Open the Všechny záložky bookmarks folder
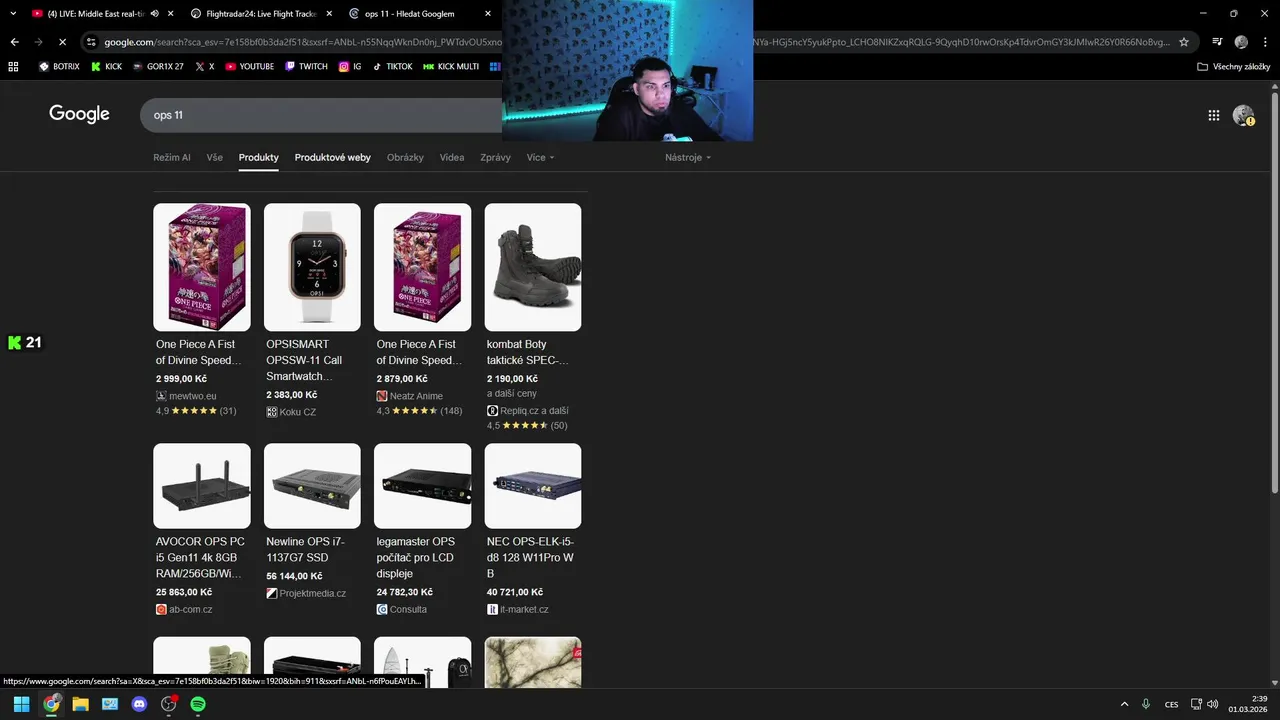The width and height of the screenshot is (1280, 720). 1234,67
